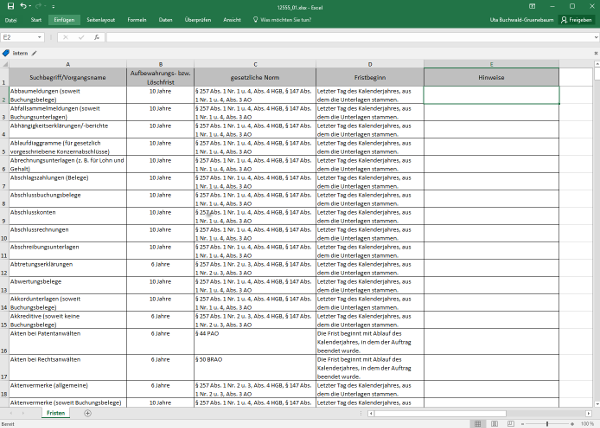This screenshot has width=600, height=428.
Task: Click the pencil edit icon beside Intern
Action: click(x=34, y=53)
